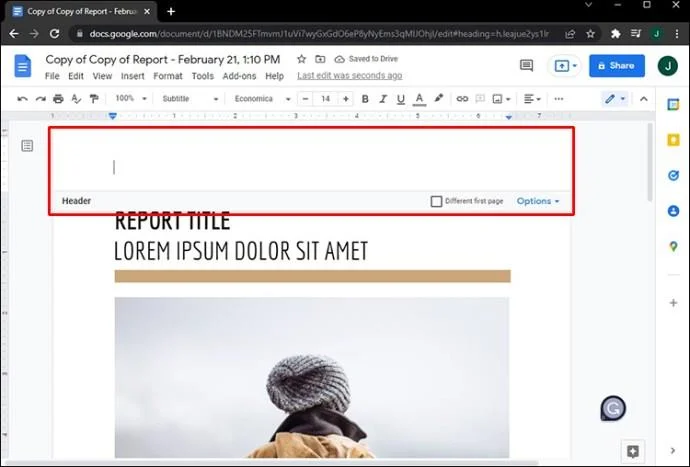Click the Explore button at bottom right

point(633,451)
